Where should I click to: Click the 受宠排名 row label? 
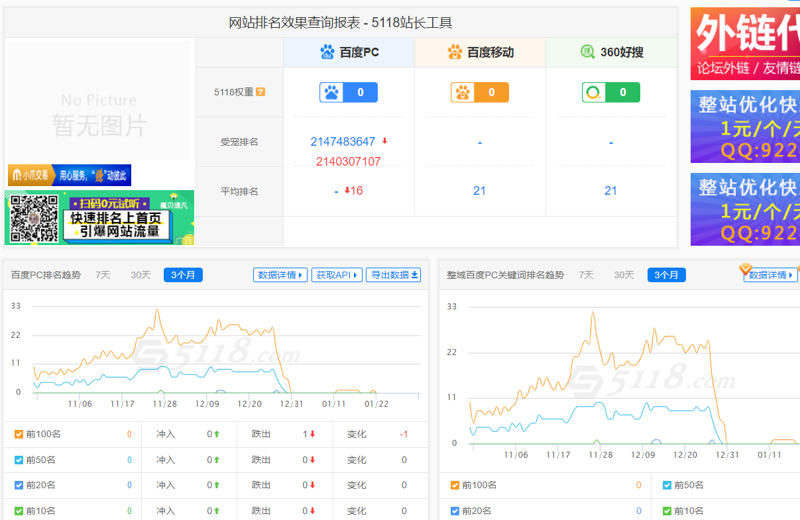[x=239, y=141]
